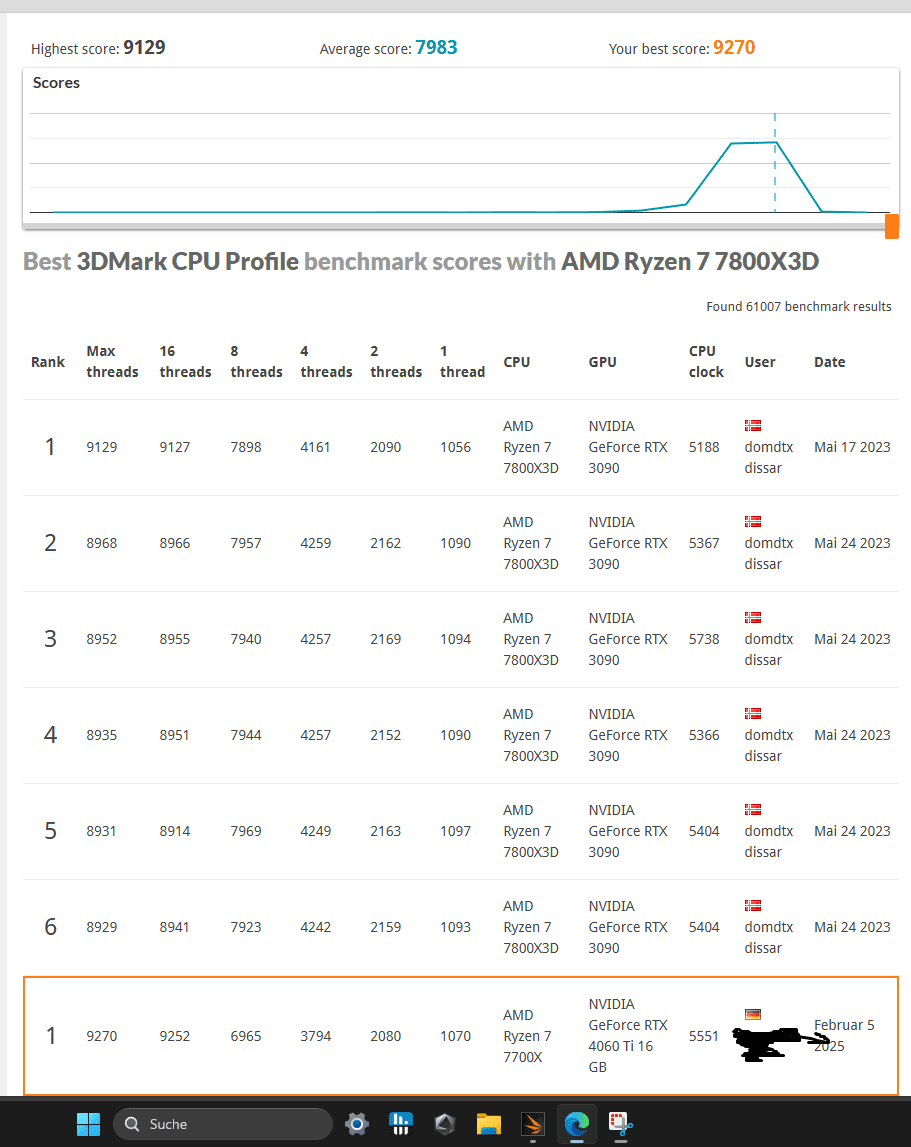
Task: Click the German flag in highlighted row
Action: pos(753,1014)
